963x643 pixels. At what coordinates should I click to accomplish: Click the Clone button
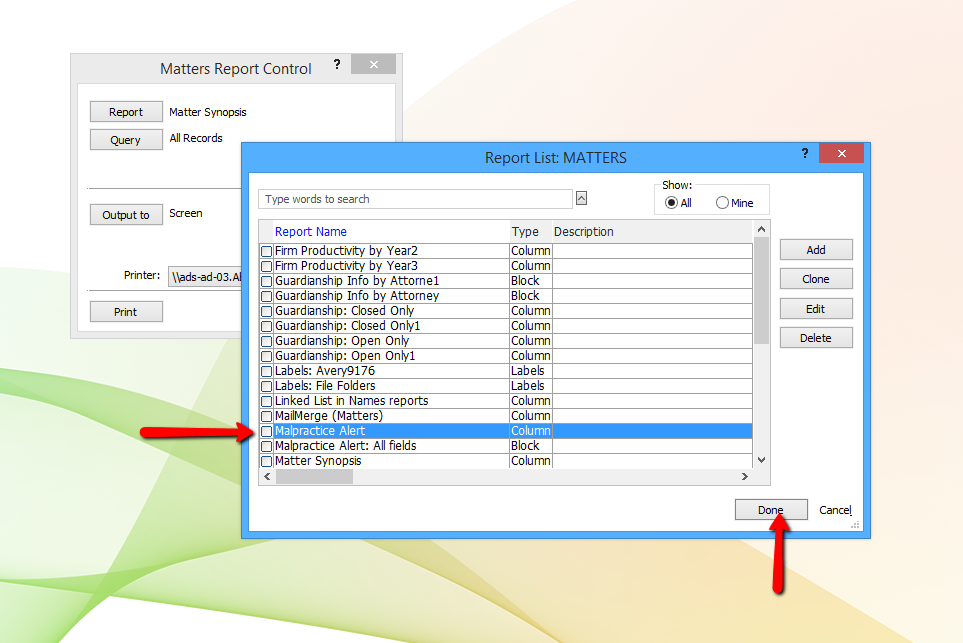click(x=816, y=279)
